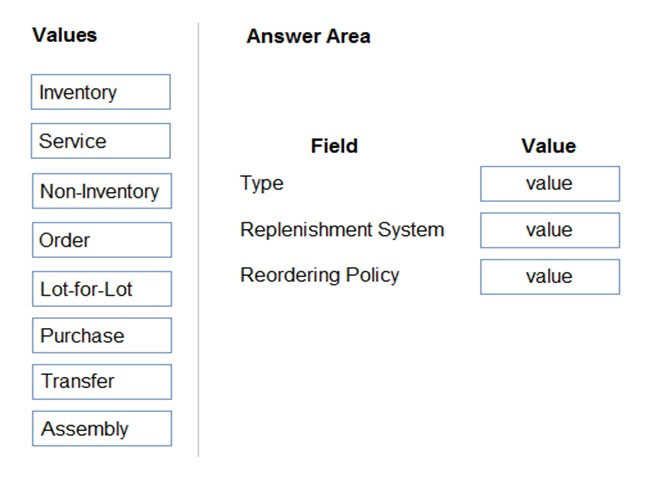This screenshot has height=481, width=651.
Task: Pick the Non-Inventory value box
Action: click(x=102, y=191)
